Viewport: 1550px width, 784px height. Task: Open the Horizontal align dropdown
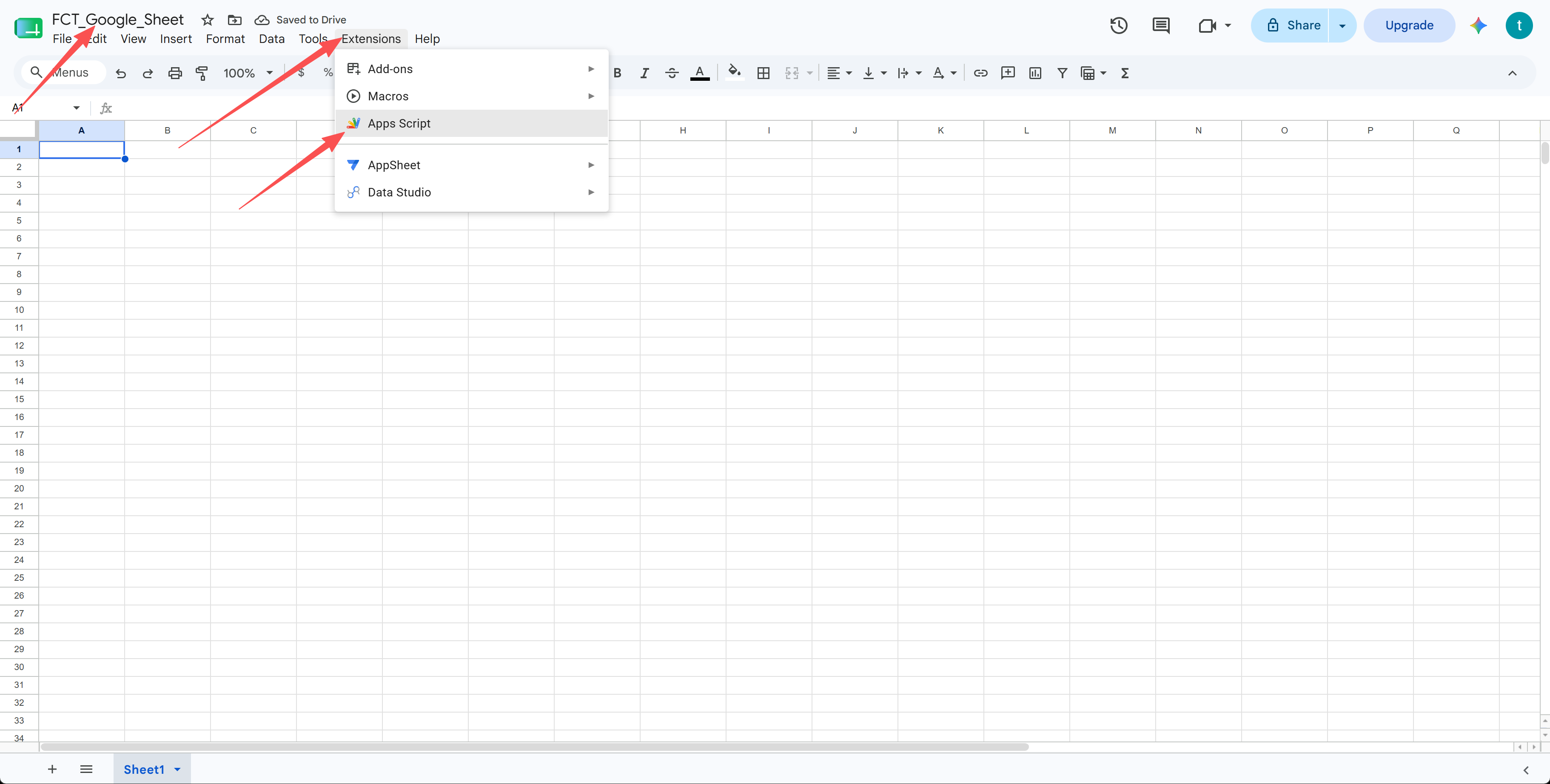click(839, 74)
